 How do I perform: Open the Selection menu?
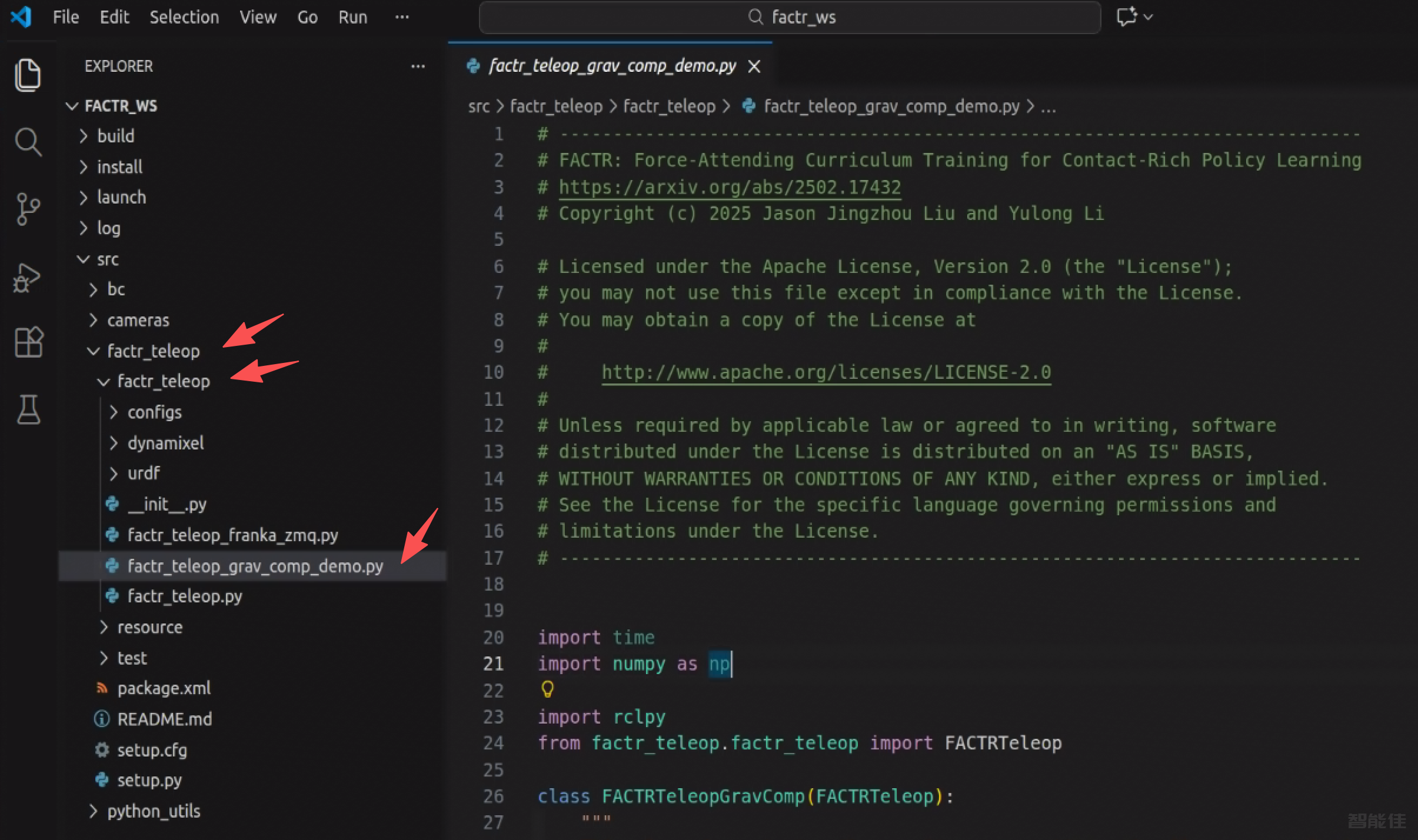click(x=184, y=17)
